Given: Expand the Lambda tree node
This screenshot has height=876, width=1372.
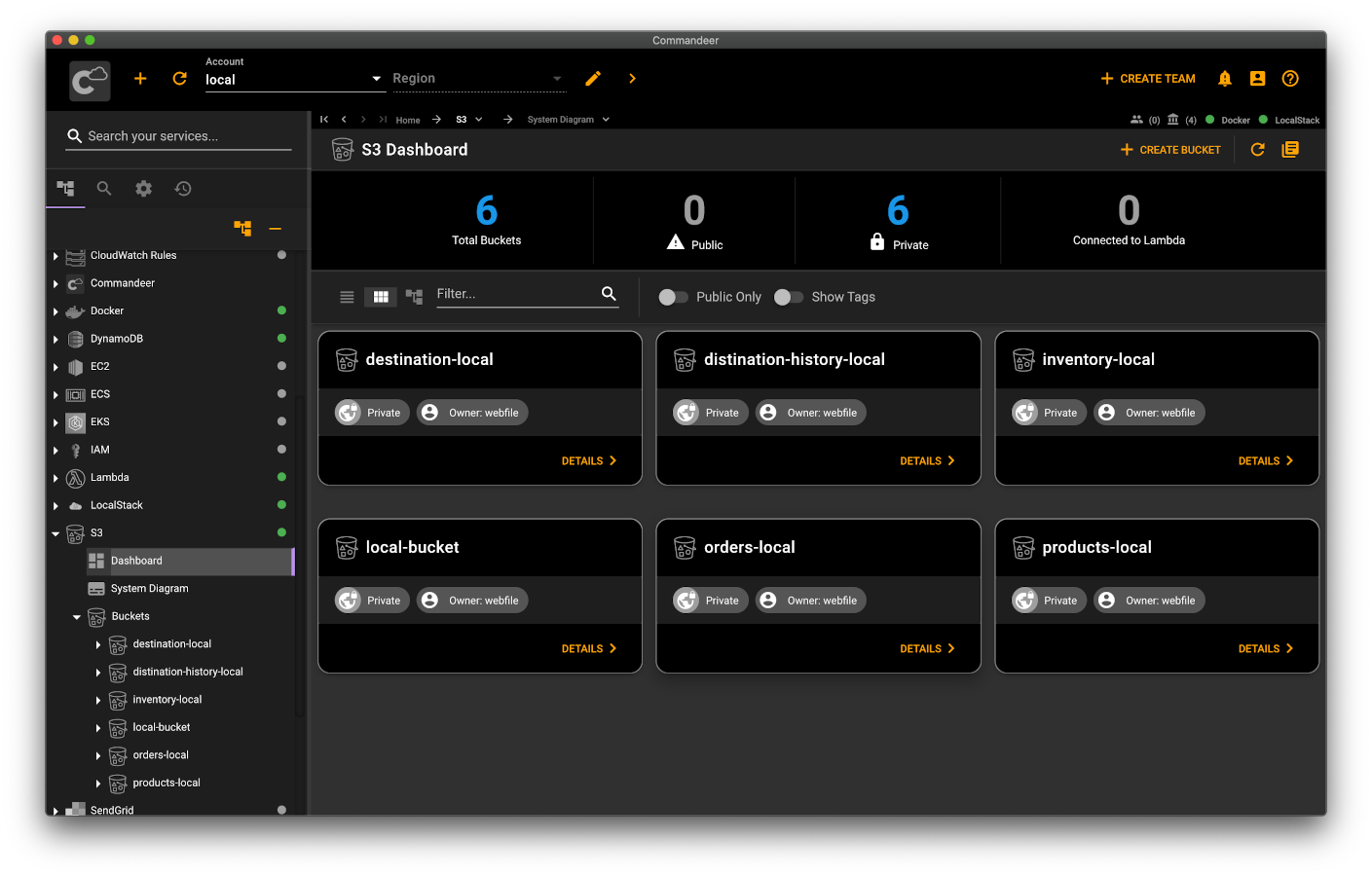Looking at the screenshot, I should (x=56, y=478).
